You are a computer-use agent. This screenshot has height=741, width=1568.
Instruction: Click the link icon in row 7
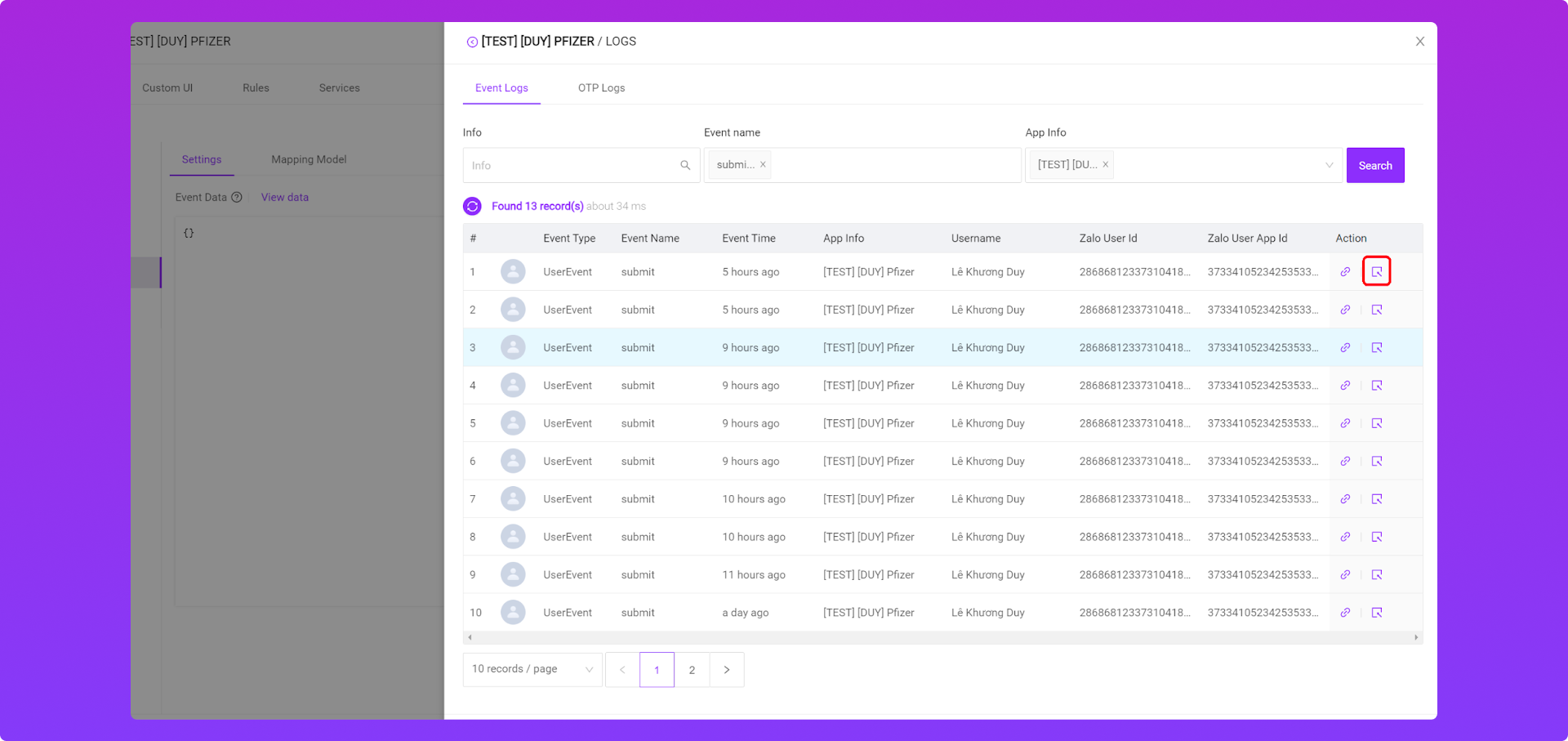point(1345,499)
